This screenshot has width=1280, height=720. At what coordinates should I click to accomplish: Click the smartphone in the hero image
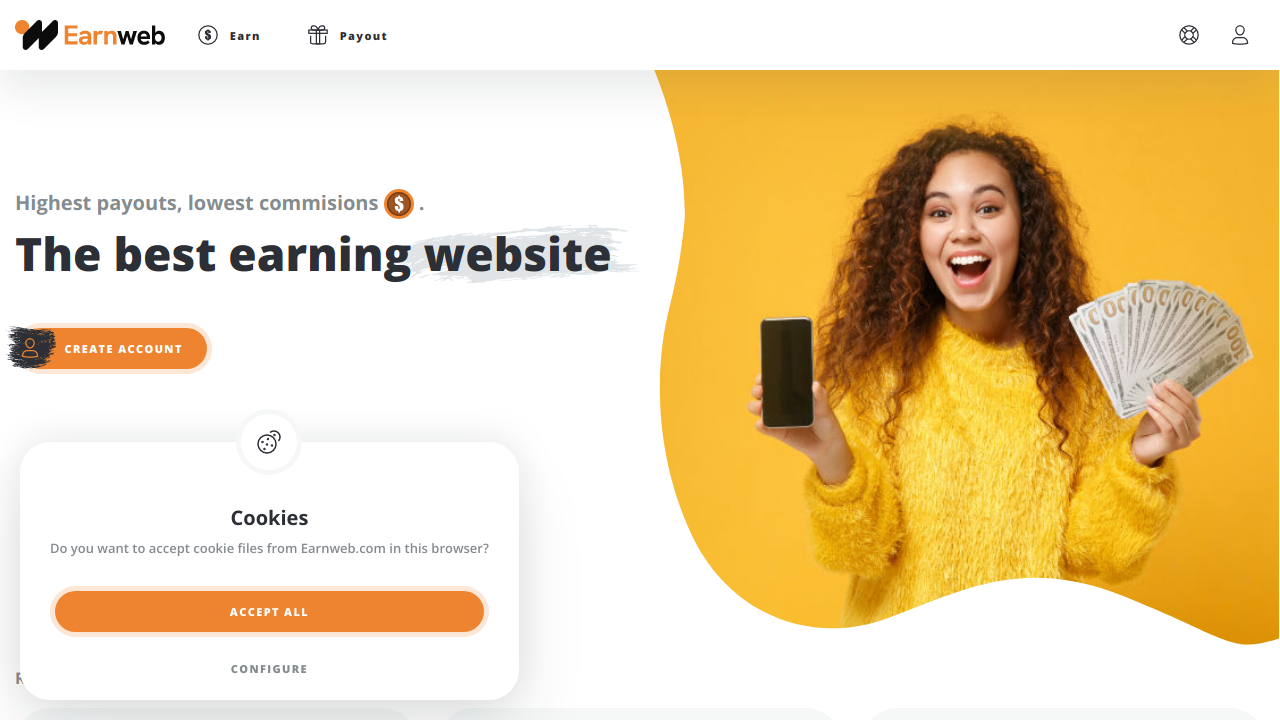coord(787,372)
